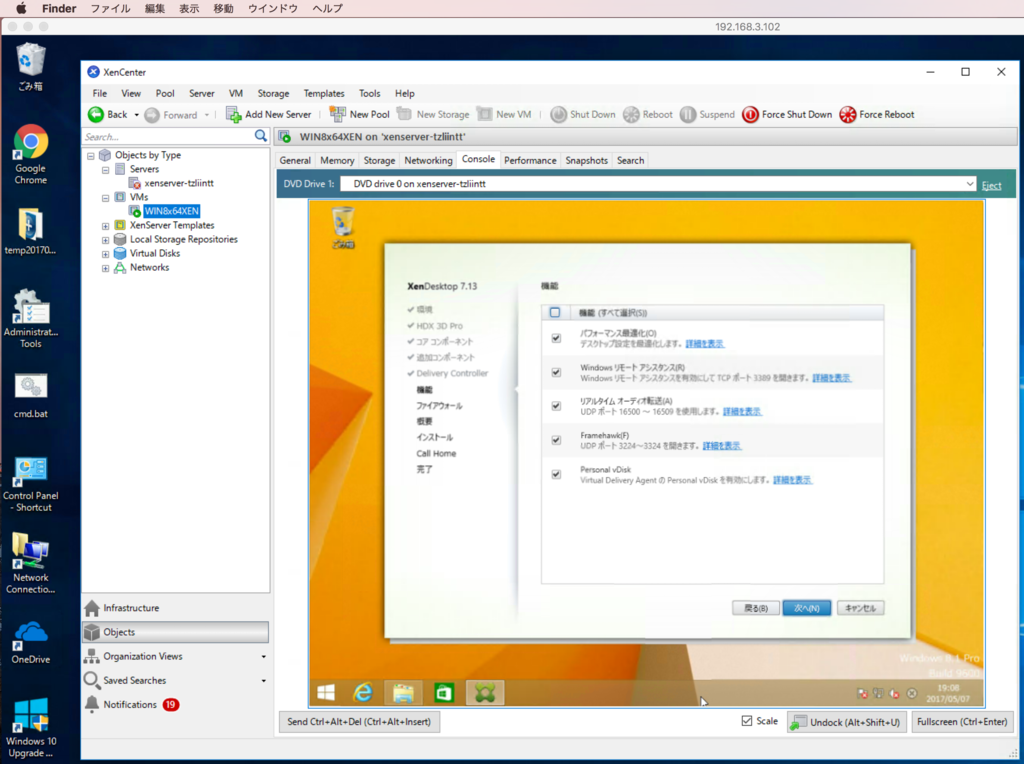The height and width of the screenshot is (764, 1024).
Task: Expand the Networks tree node
Action: click(105, 268)
